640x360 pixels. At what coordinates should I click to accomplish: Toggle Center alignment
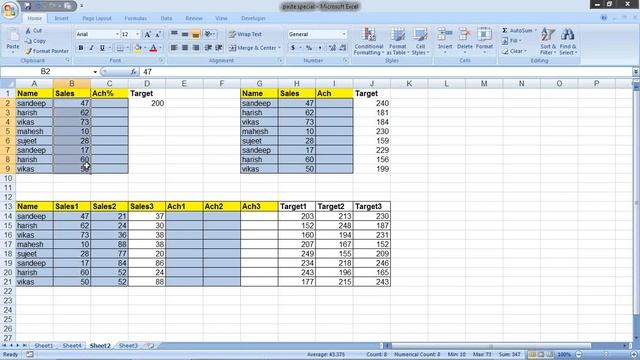(x=185, y=48)
